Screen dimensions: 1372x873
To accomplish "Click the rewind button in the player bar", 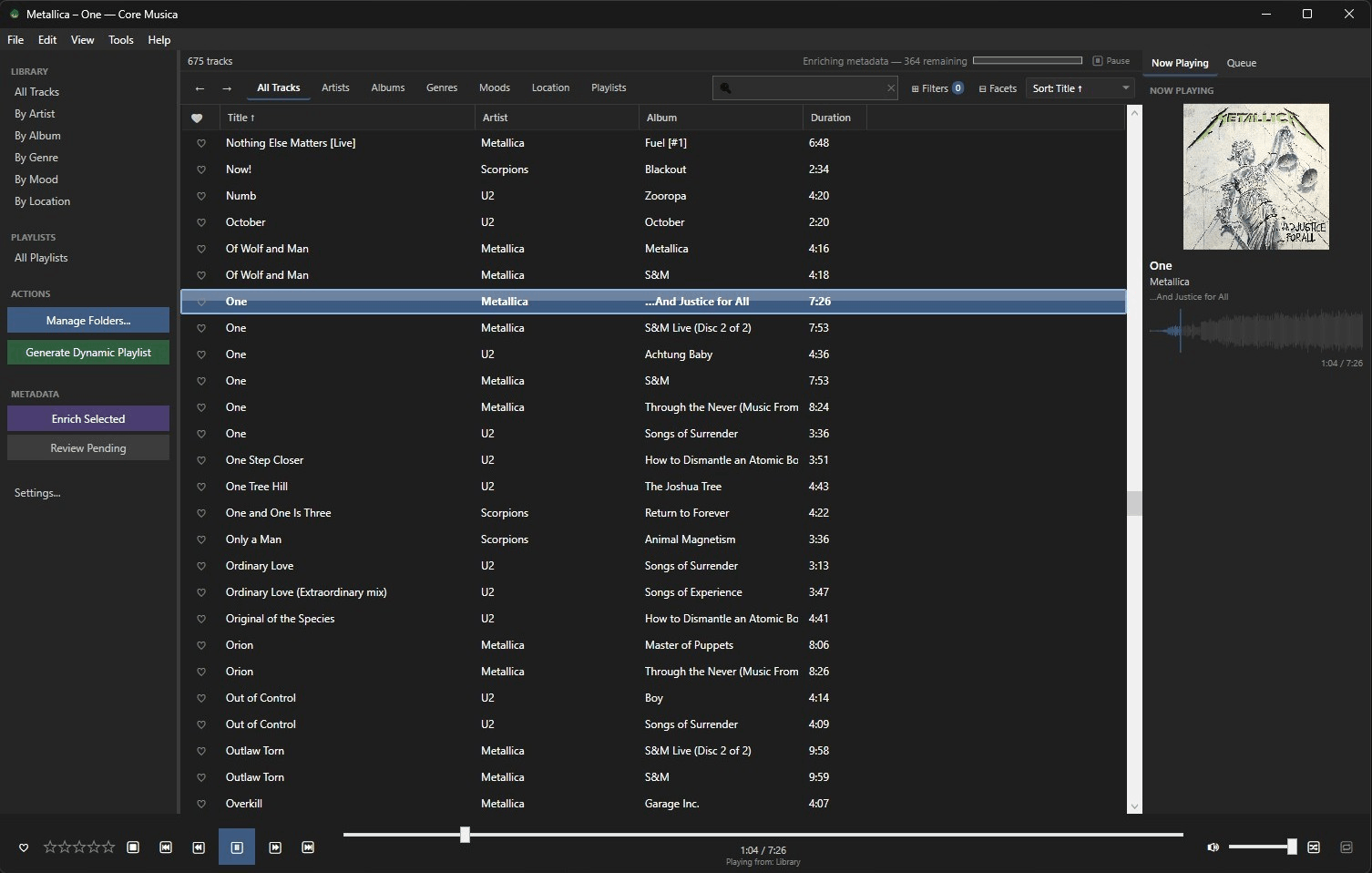I will (199, 847).
